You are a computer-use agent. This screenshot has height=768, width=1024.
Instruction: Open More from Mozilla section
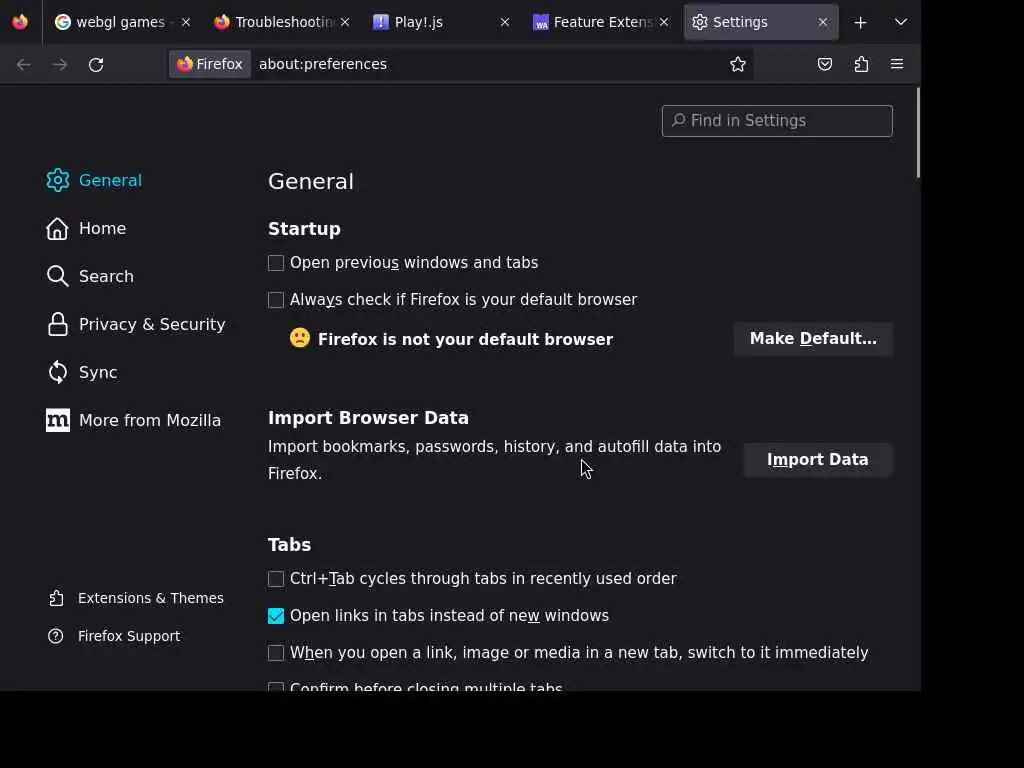pos(149,420)
